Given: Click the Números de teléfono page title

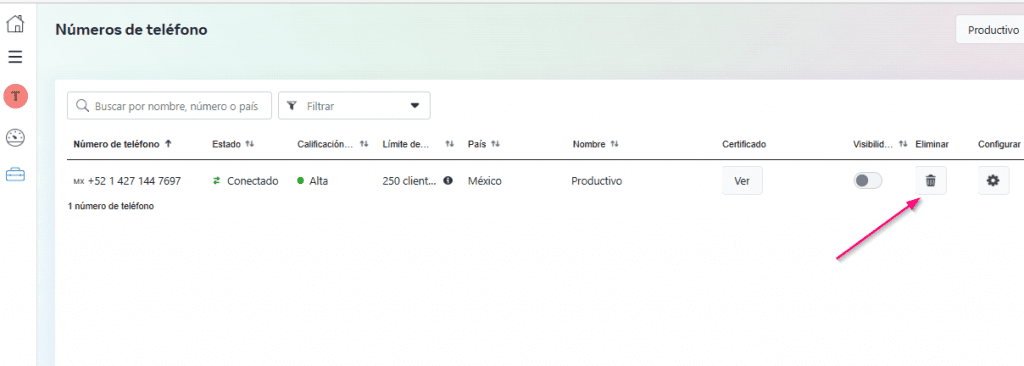Looking at the screenshot, I should coord(131,29).
